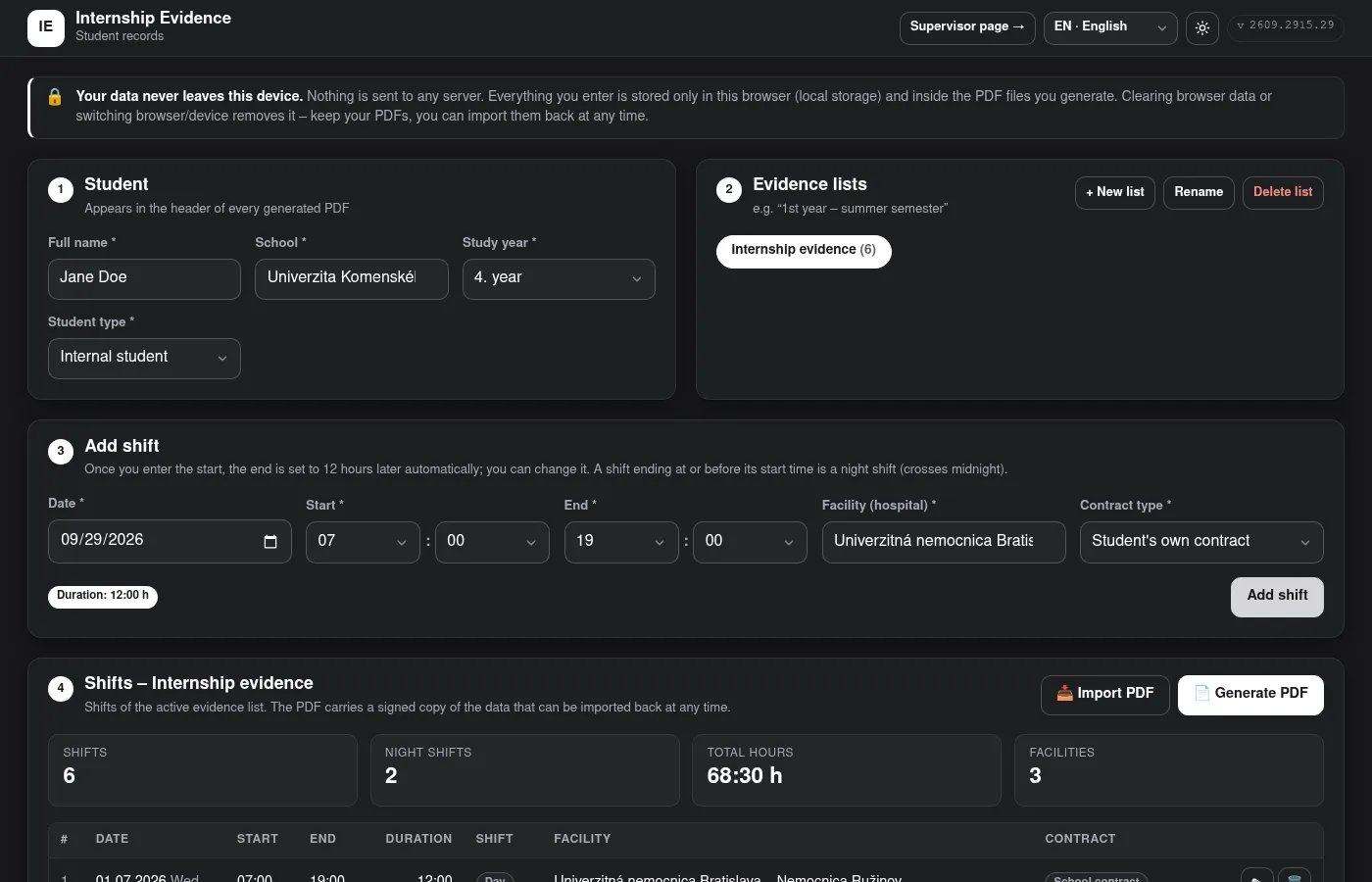Open the End minutes dropdown

tap(750, 542)
